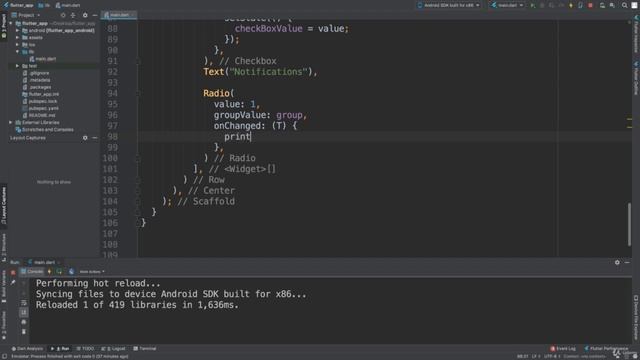Click the collapse all icon in Project panel
The height and width of the screenshot is (360, 640).
point(73,15)
